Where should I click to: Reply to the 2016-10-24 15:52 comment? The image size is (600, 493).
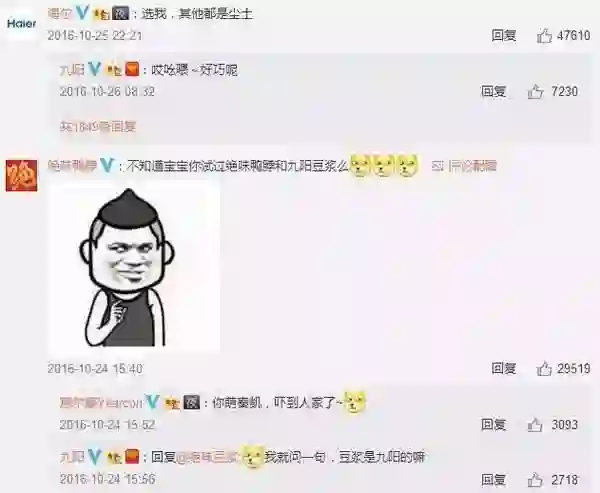click(494, 424)
